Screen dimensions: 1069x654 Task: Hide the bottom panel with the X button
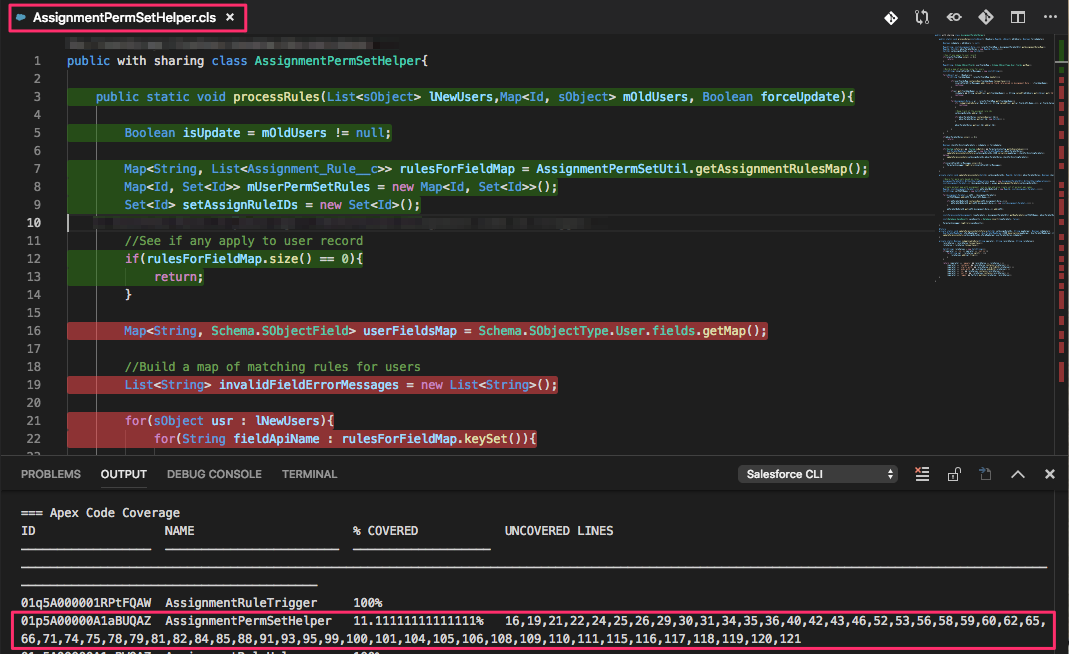(x=1048, y=474)
